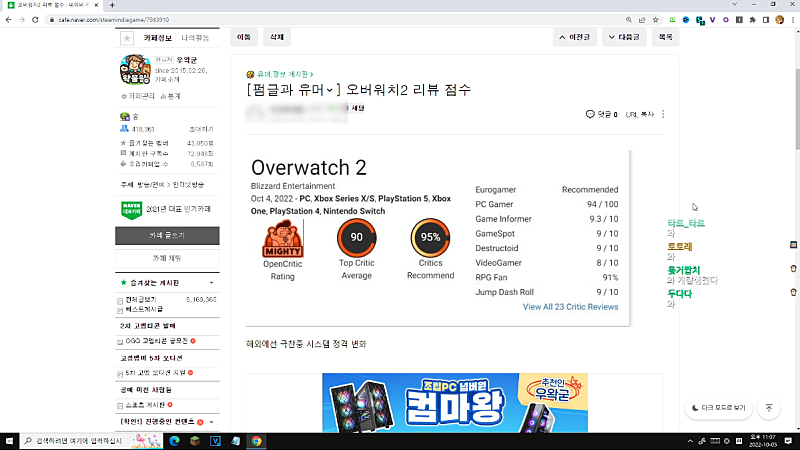Click 통계 statistics link

click(x=171, y=96)
